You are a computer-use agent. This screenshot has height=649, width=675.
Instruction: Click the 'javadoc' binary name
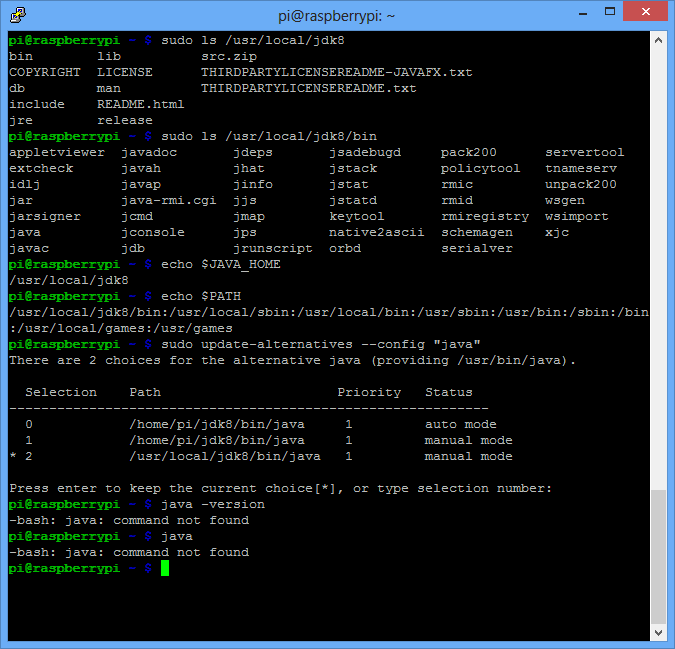pos(149,152)
